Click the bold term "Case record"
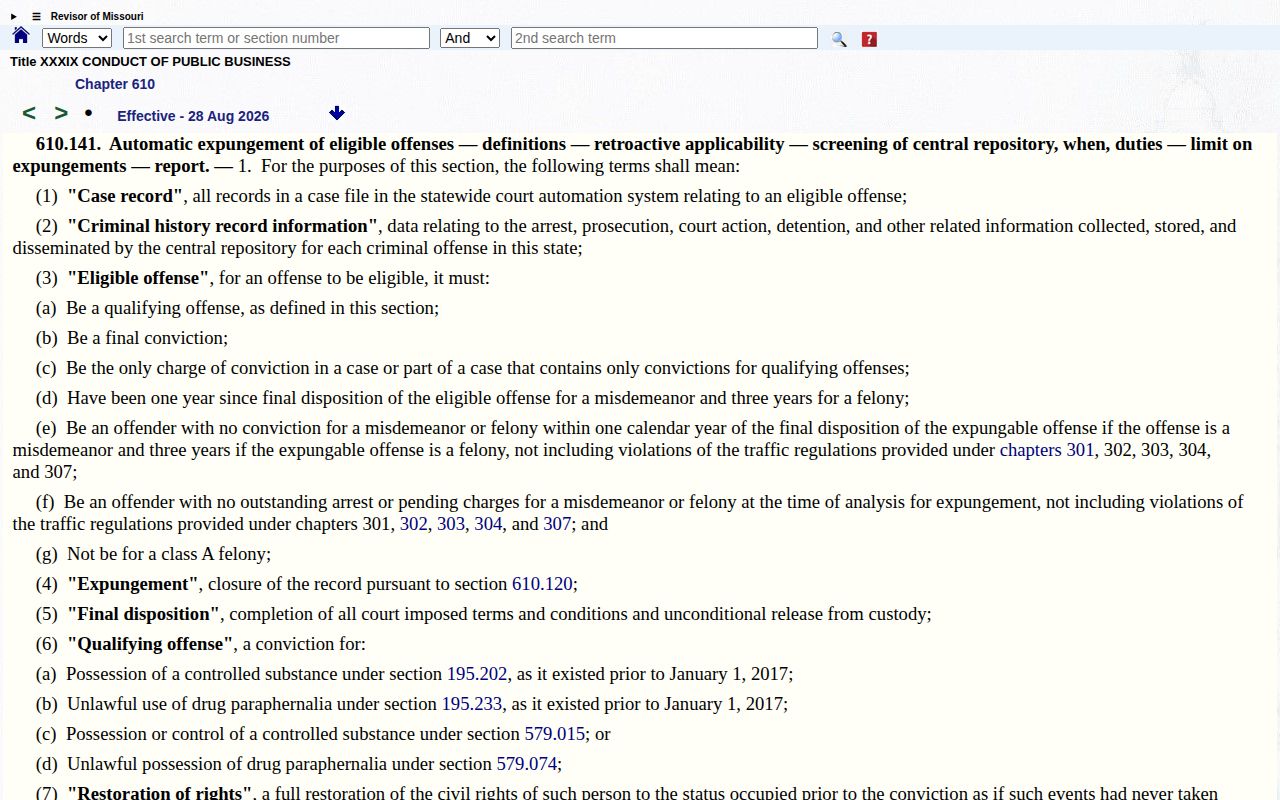 (125, 196)
